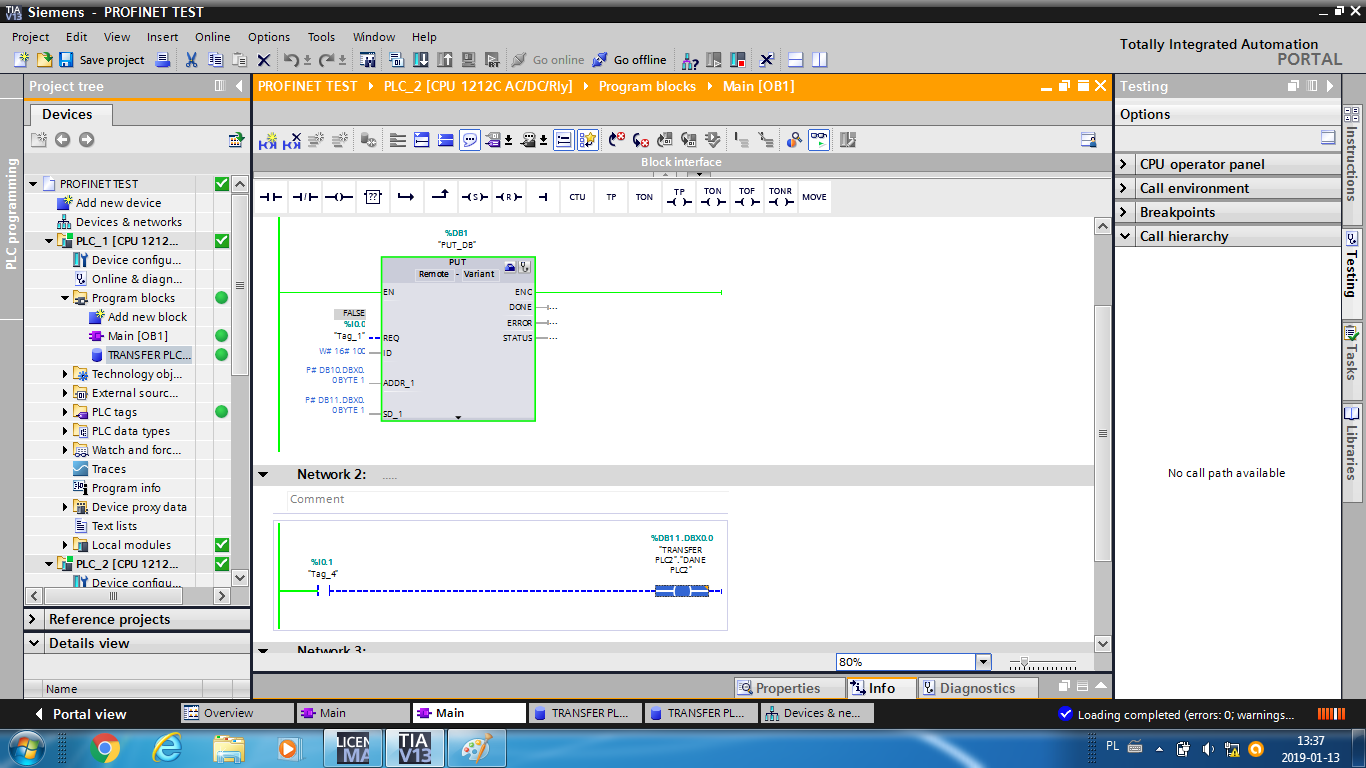Toggle free-form comments speech bubble button
The image size is (1366, 768).
click(x=470, y=140)
